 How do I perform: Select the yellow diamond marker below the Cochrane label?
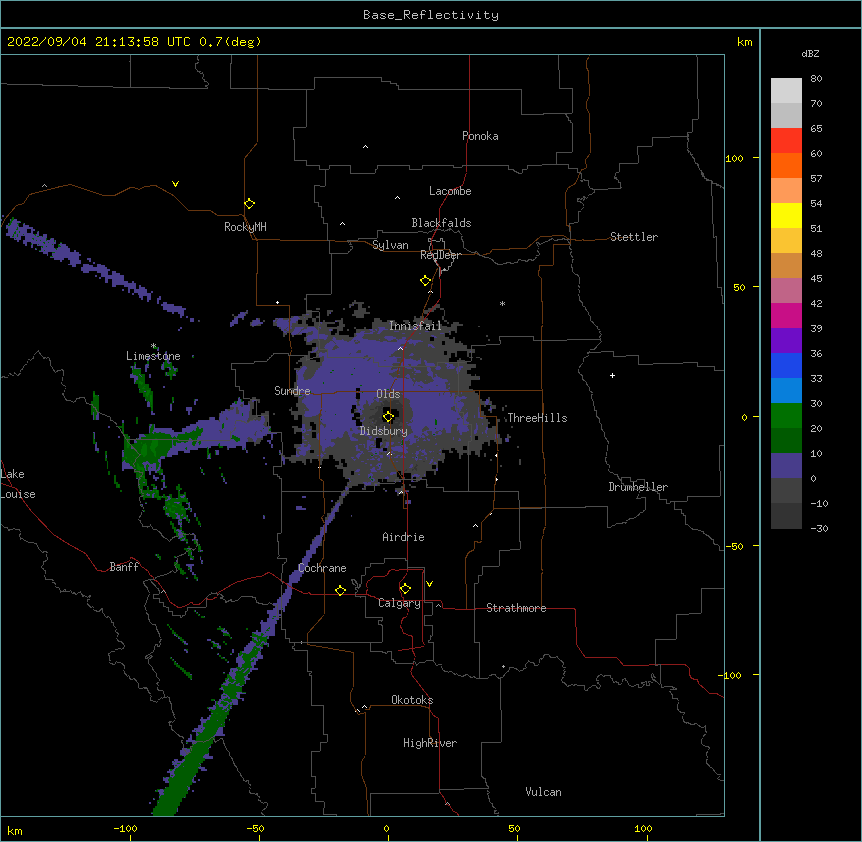coord(340,590)
